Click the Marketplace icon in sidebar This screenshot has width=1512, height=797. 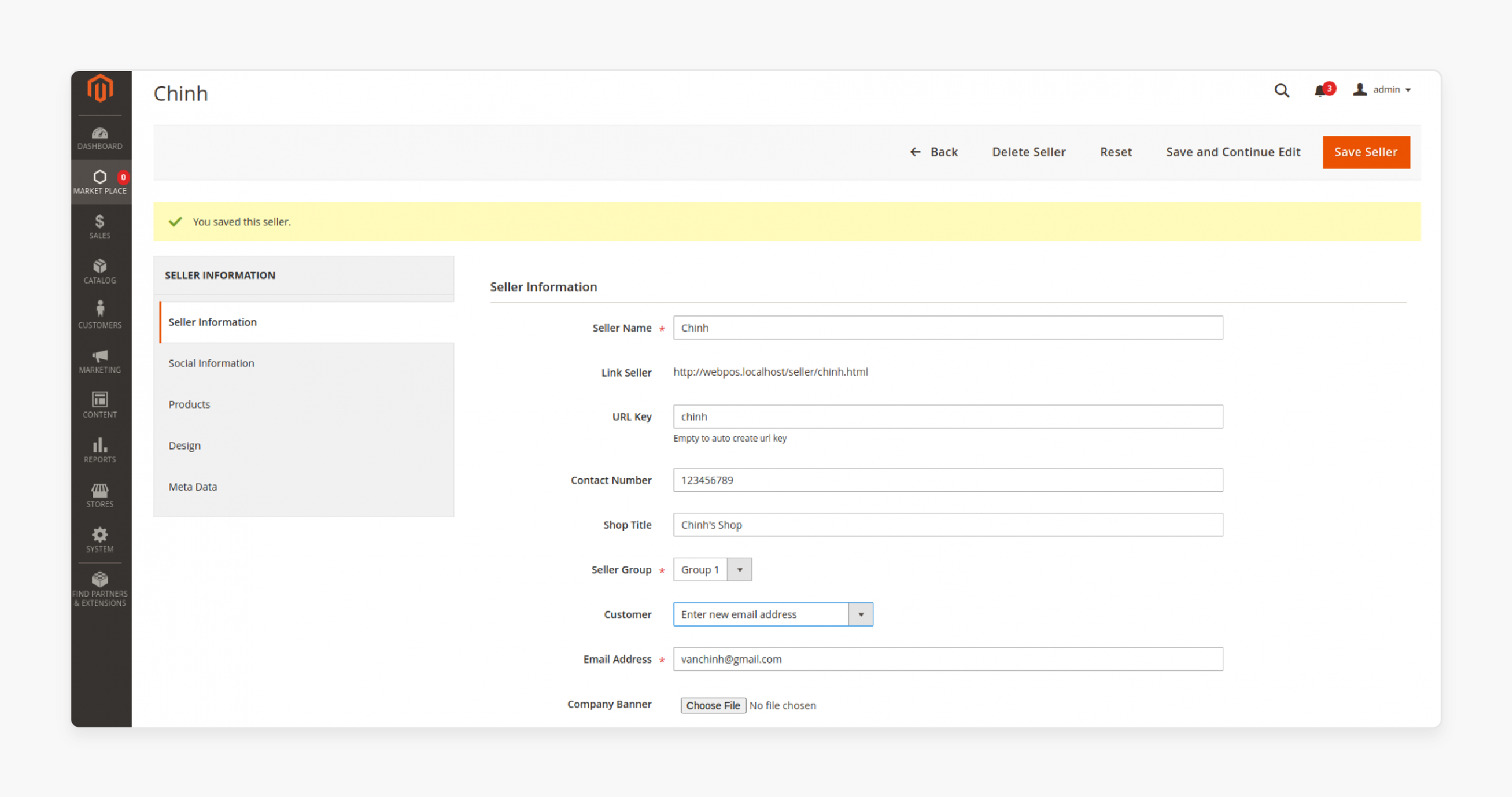tap(99, 183)
